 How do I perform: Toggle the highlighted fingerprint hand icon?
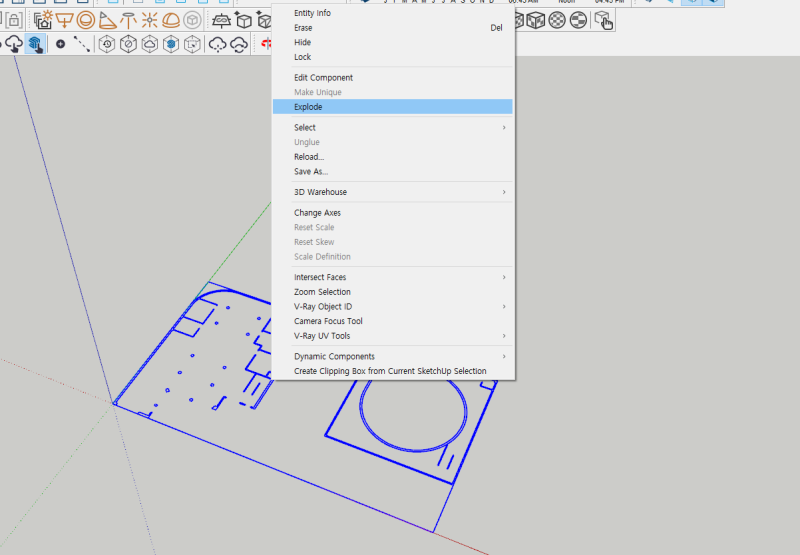tap(35, 44)
